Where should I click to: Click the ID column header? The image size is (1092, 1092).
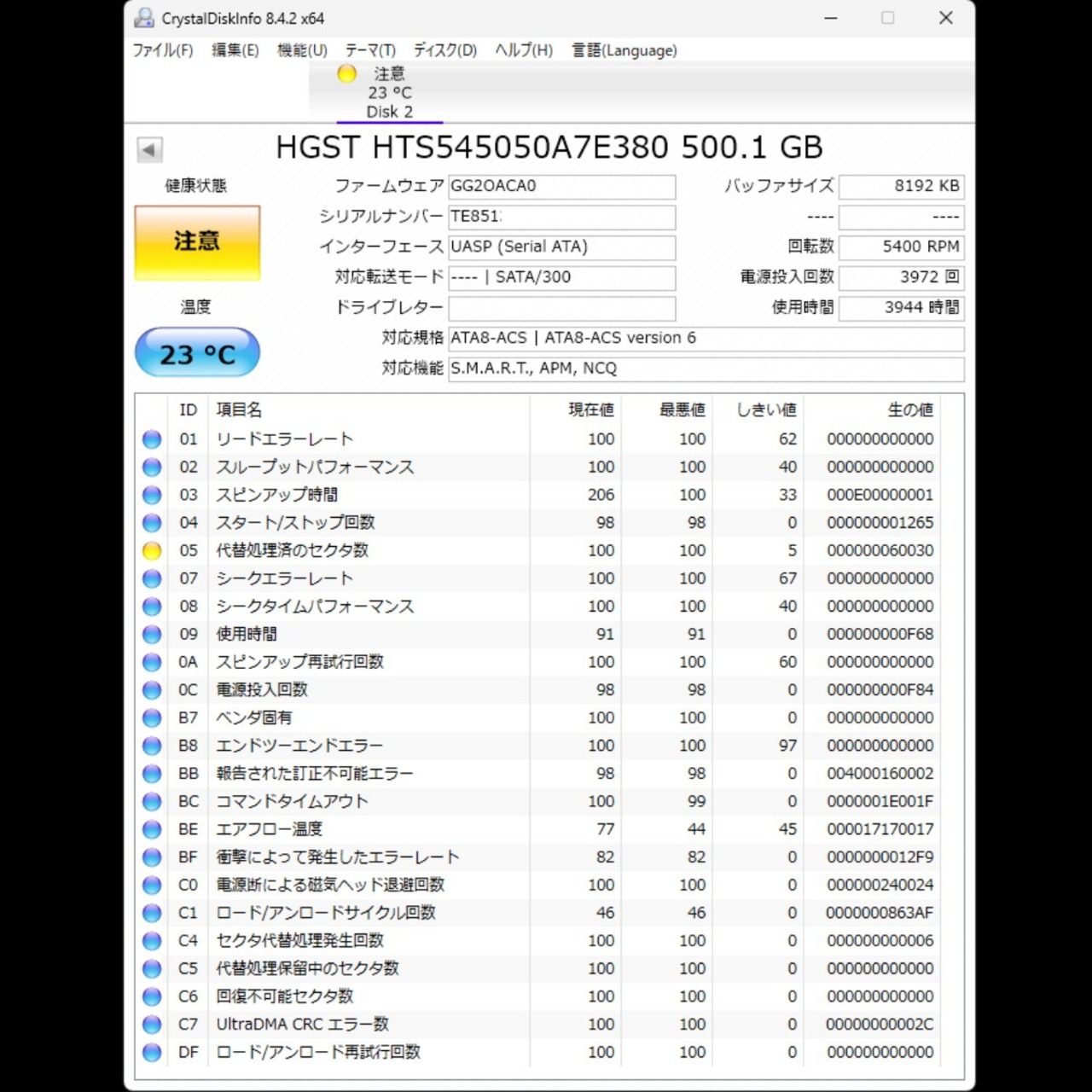(189, 410)
